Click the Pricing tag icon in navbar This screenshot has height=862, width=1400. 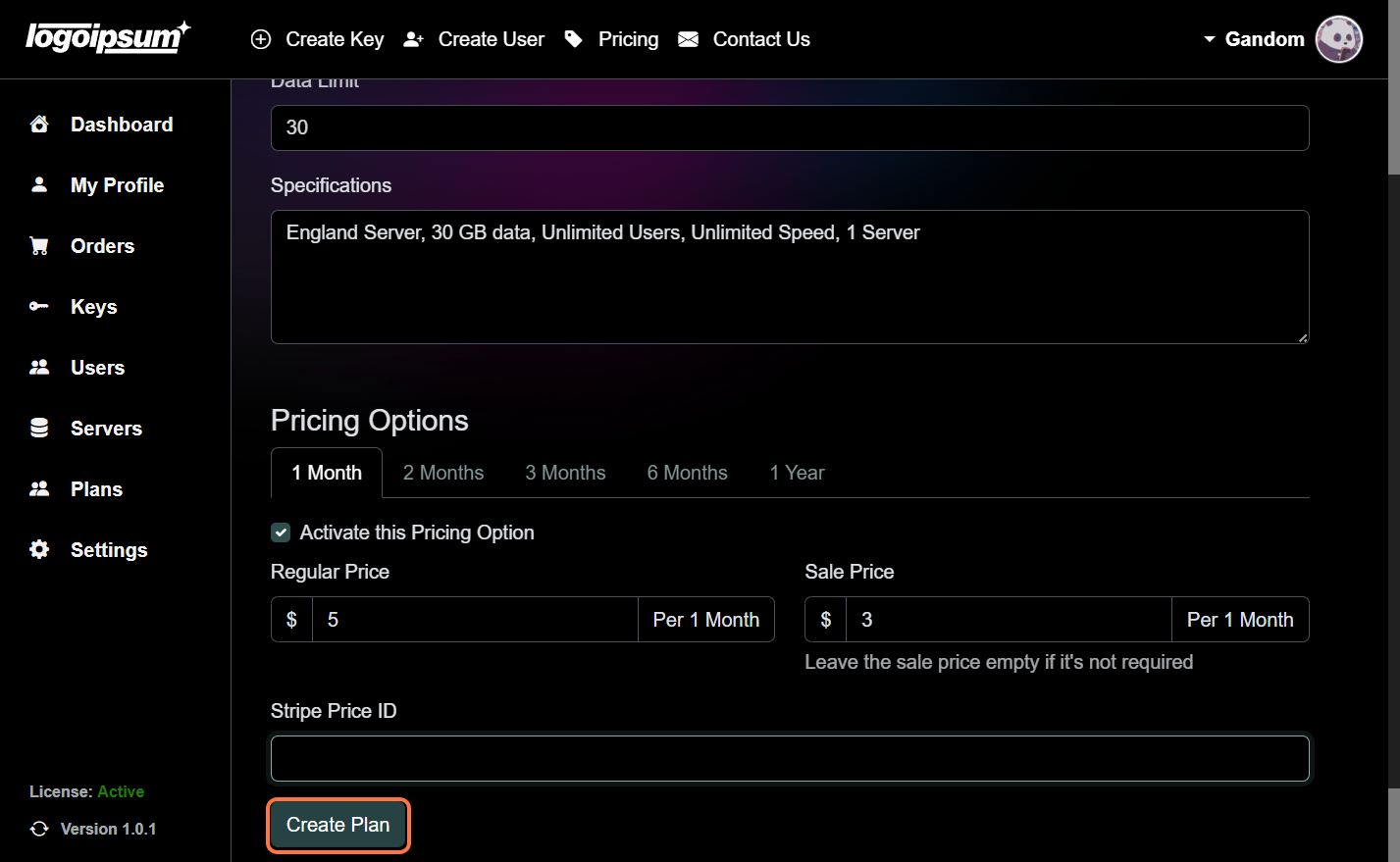(574, 39)
